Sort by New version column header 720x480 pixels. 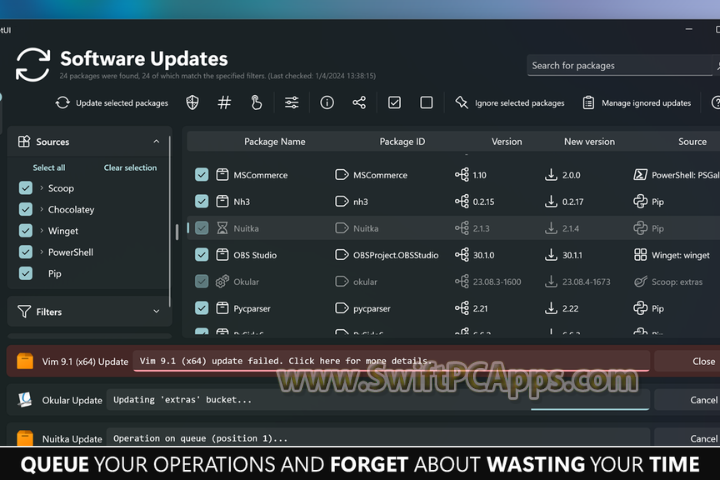pyautogui.click(x=589, y=141)
